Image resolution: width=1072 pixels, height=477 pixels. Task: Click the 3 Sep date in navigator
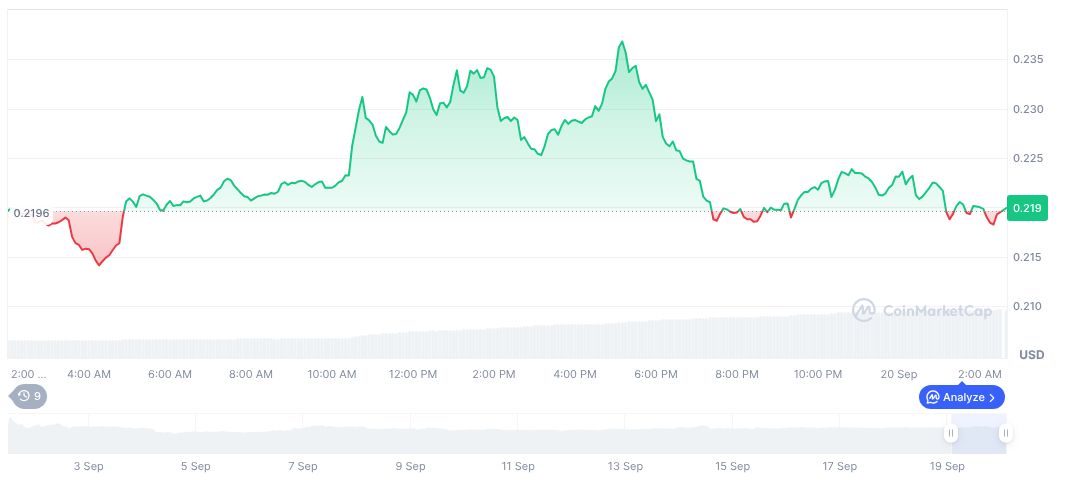click(x=89, y=466)
